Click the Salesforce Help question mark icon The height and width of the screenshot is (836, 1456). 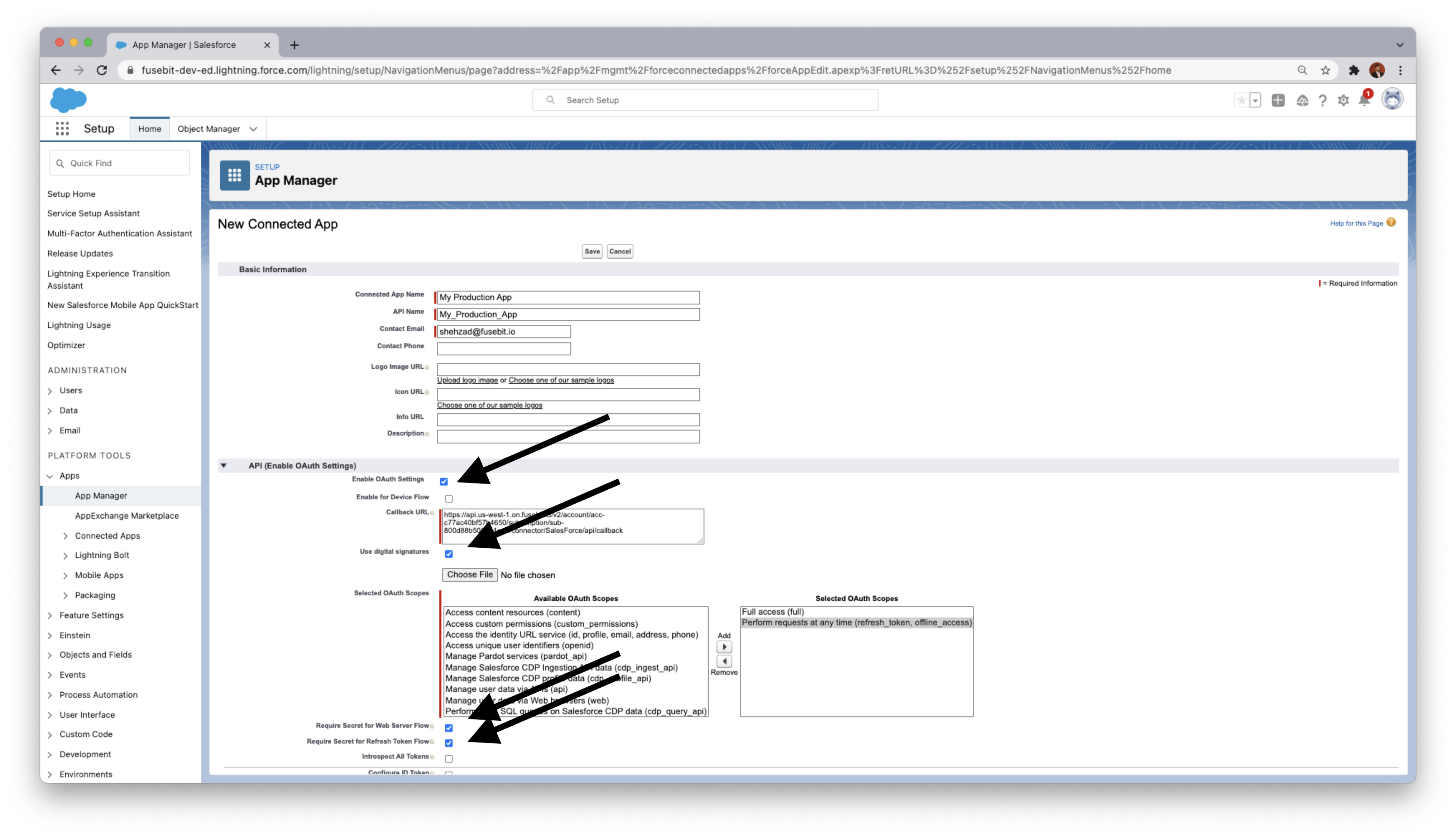[x=1322, y=101]
